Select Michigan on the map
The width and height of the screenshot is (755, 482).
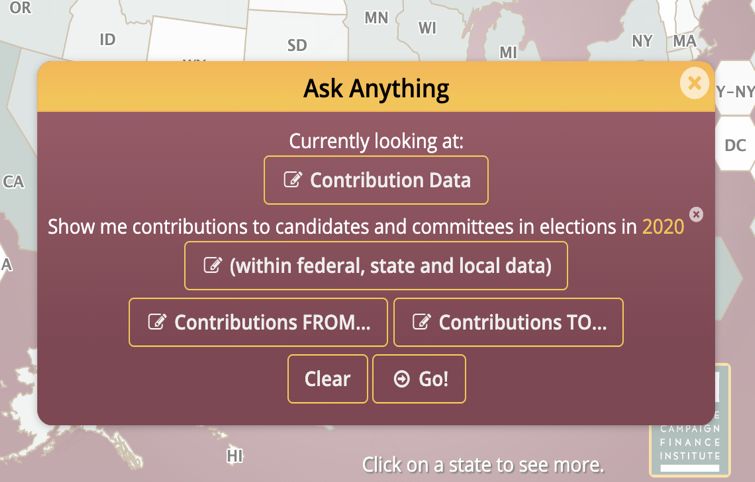508,52
